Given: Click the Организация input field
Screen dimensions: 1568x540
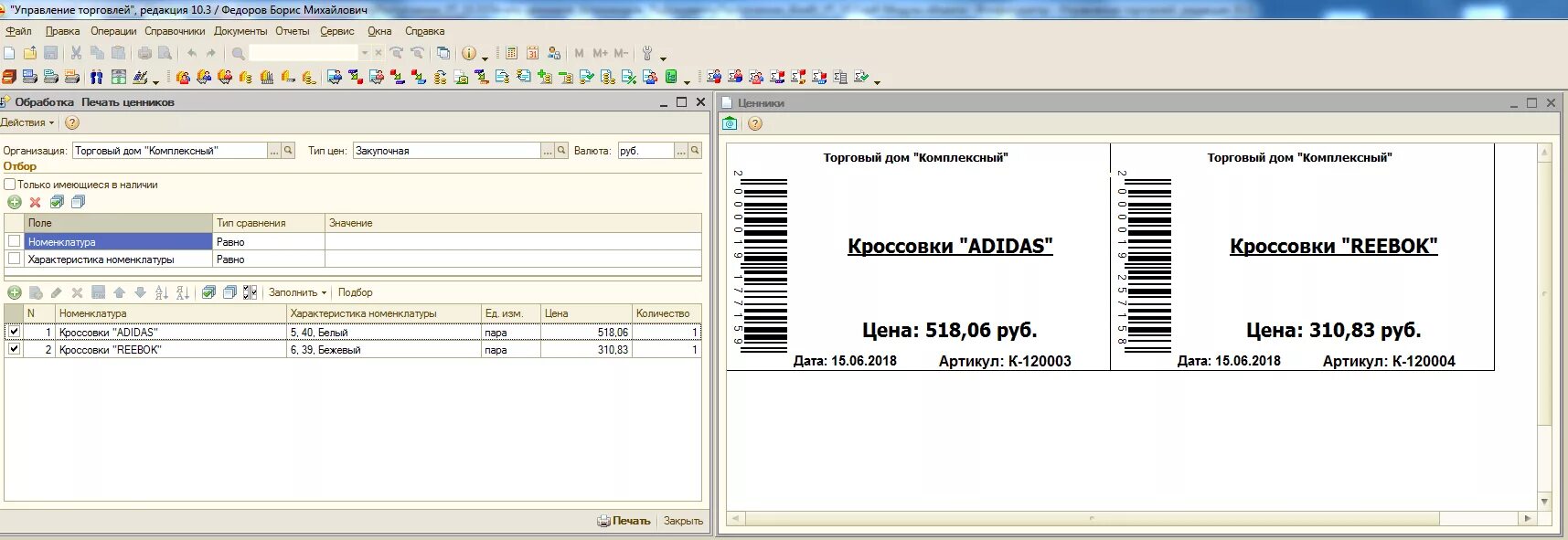Looking at the screenshot, I should [x=170, y=151].
